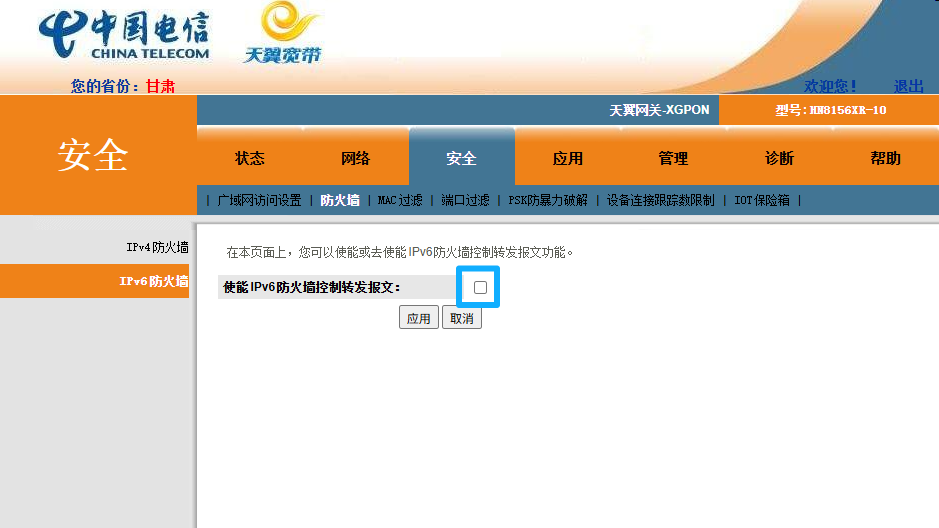Click the province name 甘肃
The height and width of the screenshot is (528, 939).
(160, 86)
